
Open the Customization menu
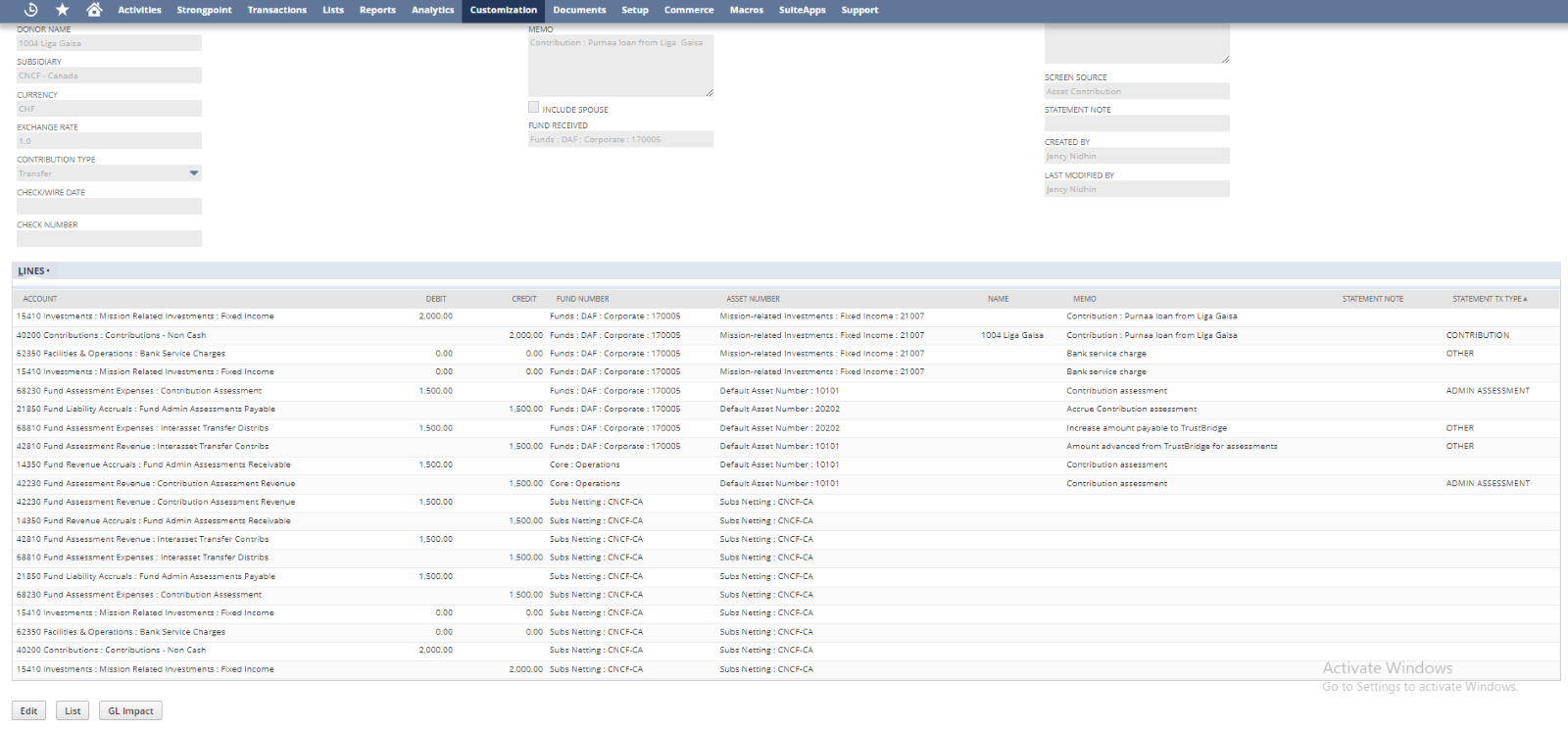coord(503,10)
